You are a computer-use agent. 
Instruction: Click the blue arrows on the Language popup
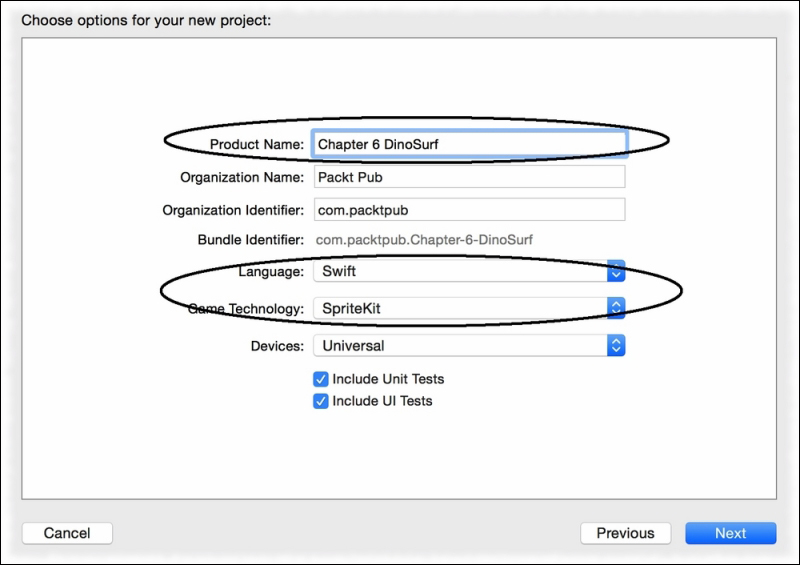click(616, 271)
